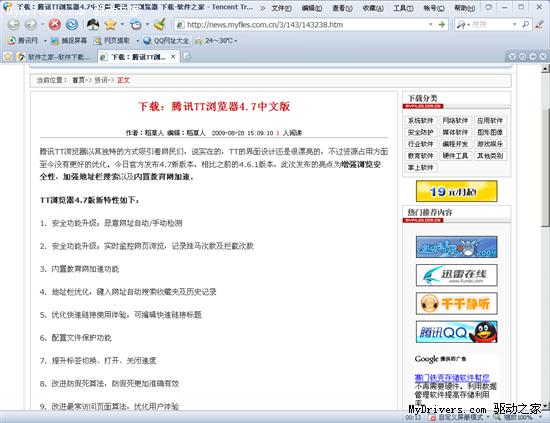Click the house icon left of tab strip

(8, 56)
